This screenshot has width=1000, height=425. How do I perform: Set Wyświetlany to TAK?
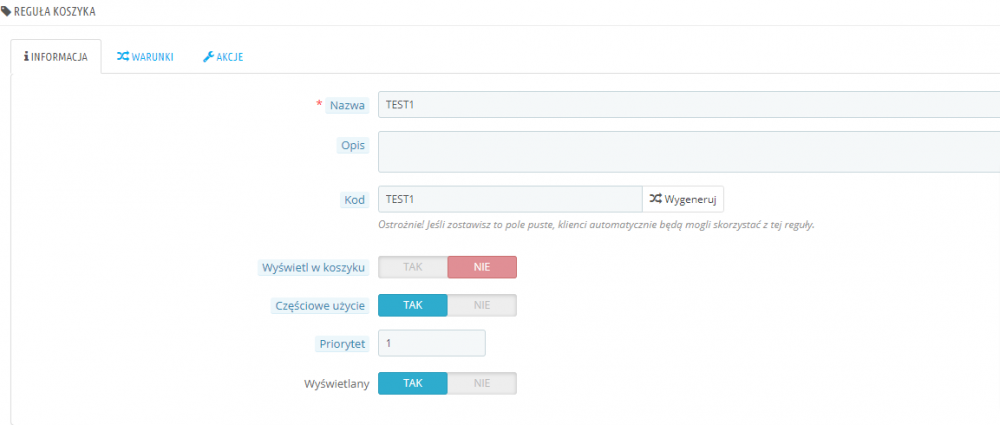[x=413, y=383]
